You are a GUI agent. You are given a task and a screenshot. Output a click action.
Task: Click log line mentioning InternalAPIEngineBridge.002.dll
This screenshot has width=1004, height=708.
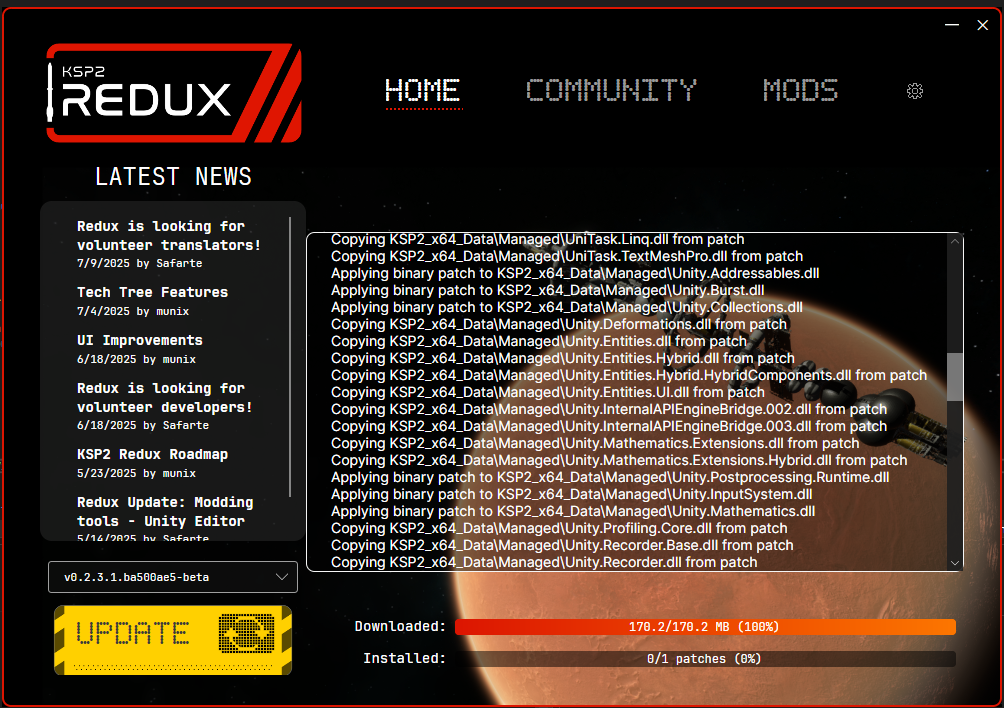pyautogui.click(x=609, y=409)
